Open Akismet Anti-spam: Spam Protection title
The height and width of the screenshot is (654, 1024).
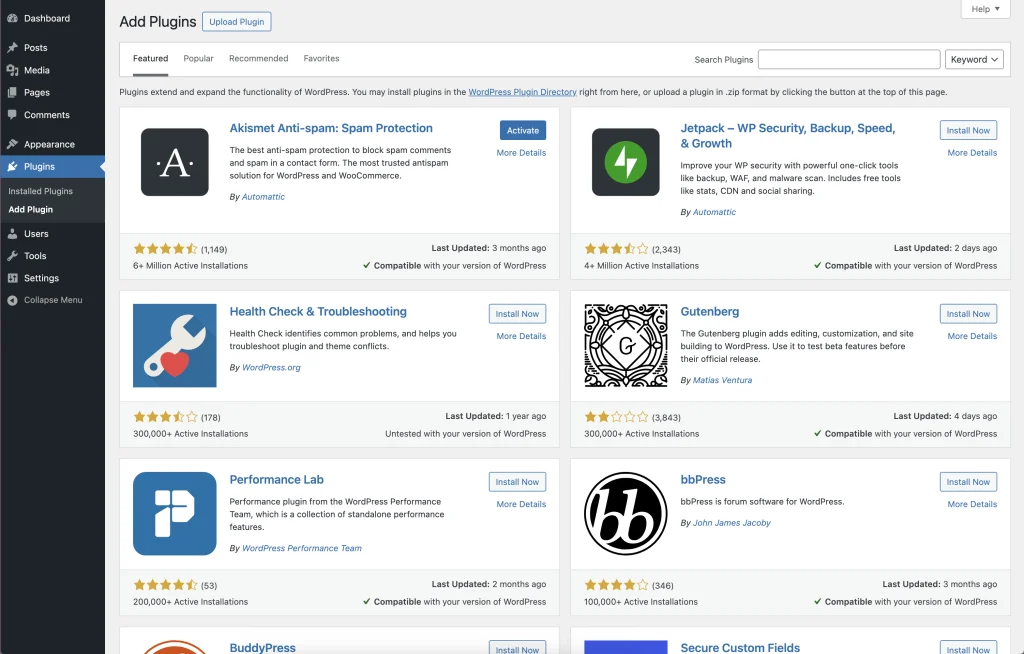(x=331, y=128)
